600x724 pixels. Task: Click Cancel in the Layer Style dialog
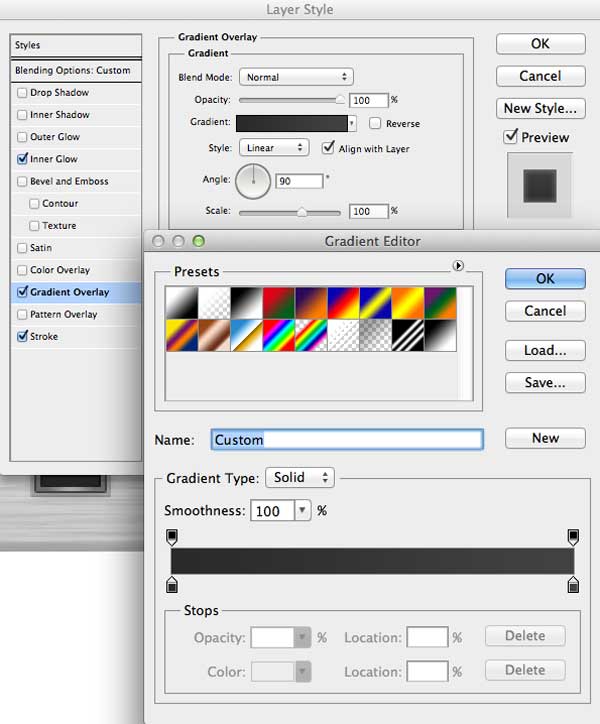[540, 76]
